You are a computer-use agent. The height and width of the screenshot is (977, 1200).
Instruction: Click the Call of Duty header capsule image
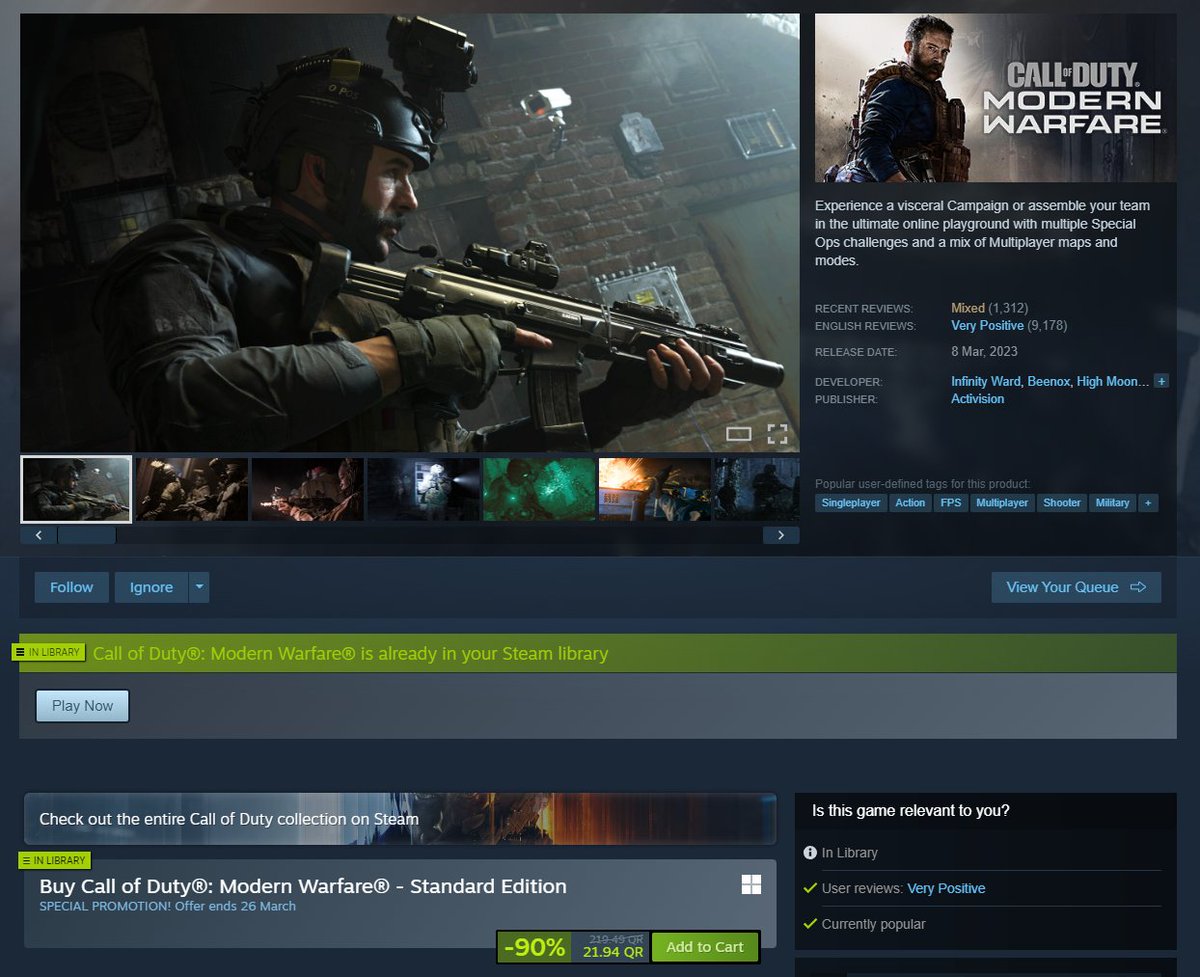pos(996,98)
